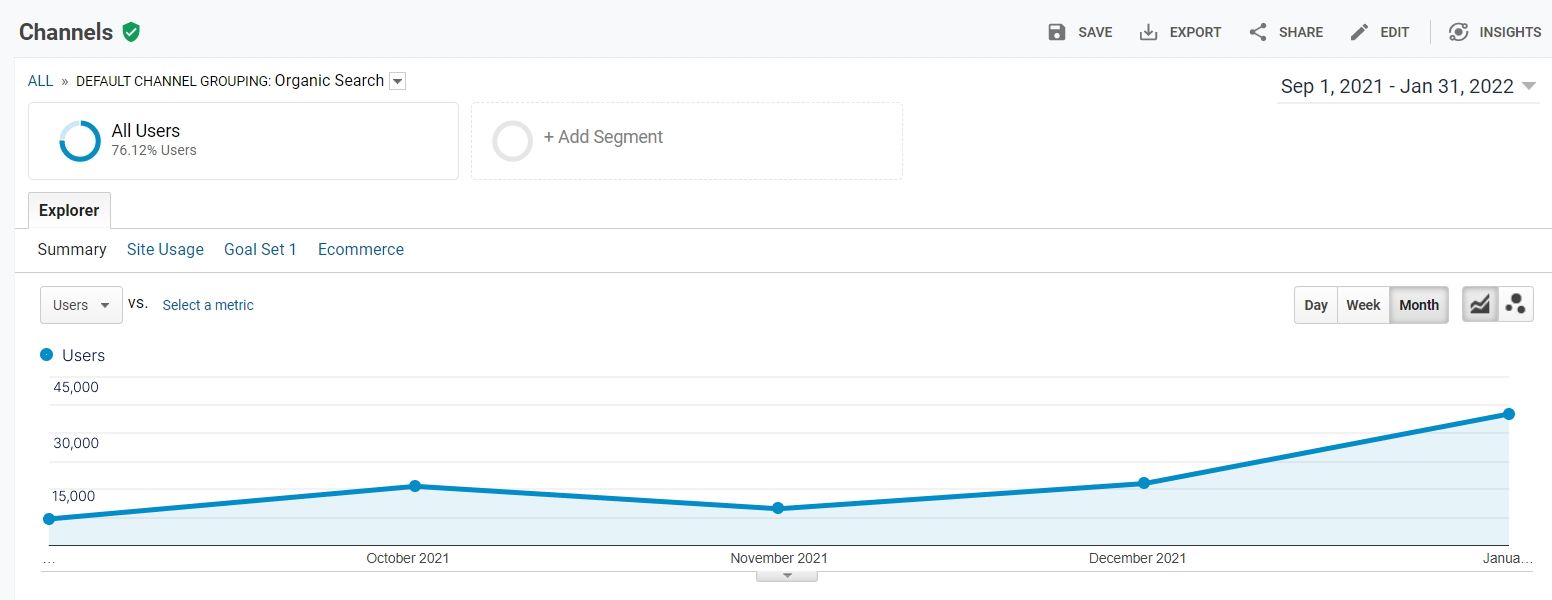The width and height of the screenshot is (1552, 600).
Task: Open the date range picker
Action: (x=1408, y=87)
